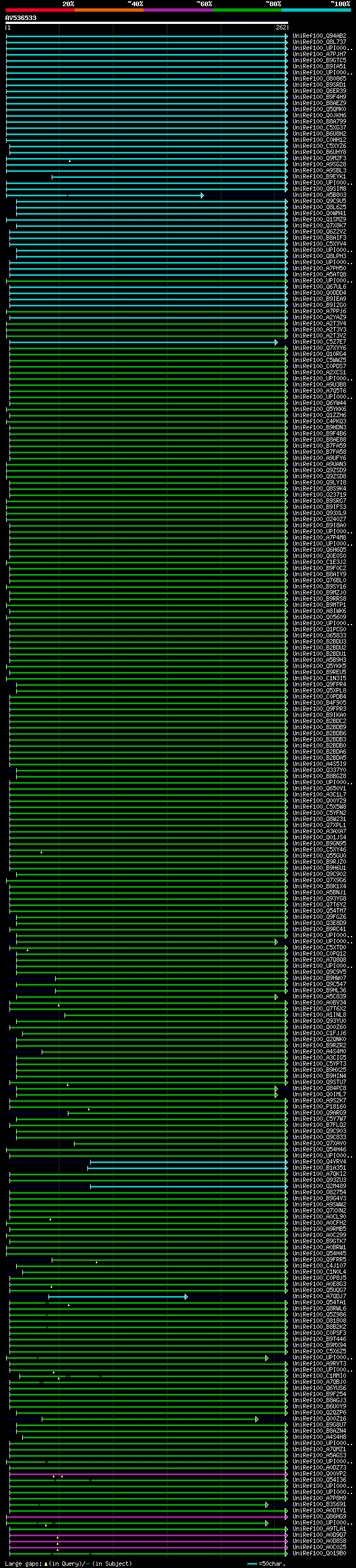Select the UniRef100_Q8W231 label
356x1568 pixels.
pos(319,819)
